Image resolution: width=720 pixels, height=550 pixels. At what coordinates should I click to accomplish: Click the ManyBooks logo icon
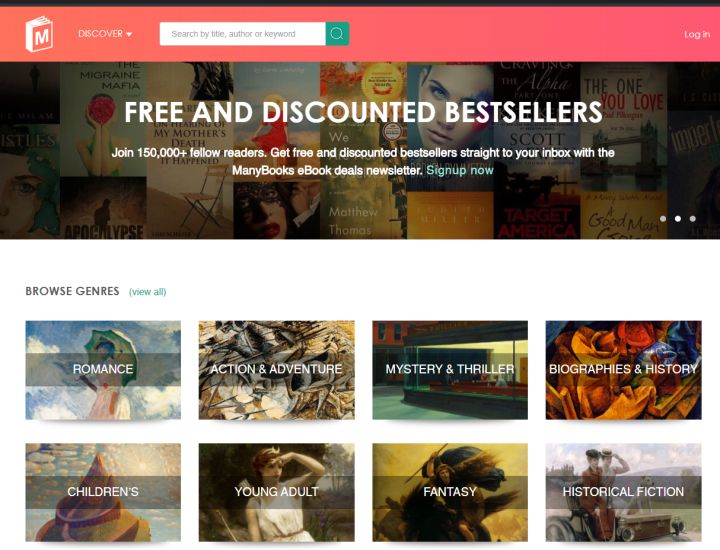click(x=39, y=34)
